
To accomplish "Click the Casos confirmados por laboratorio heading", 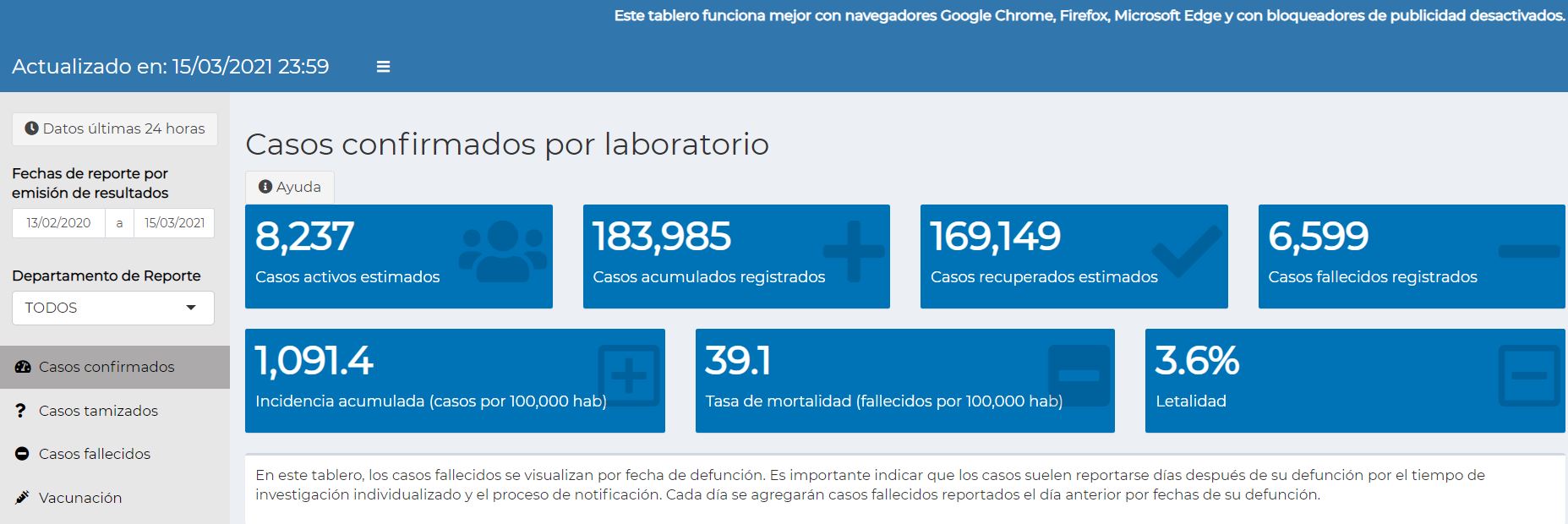I will click(507, 145).
